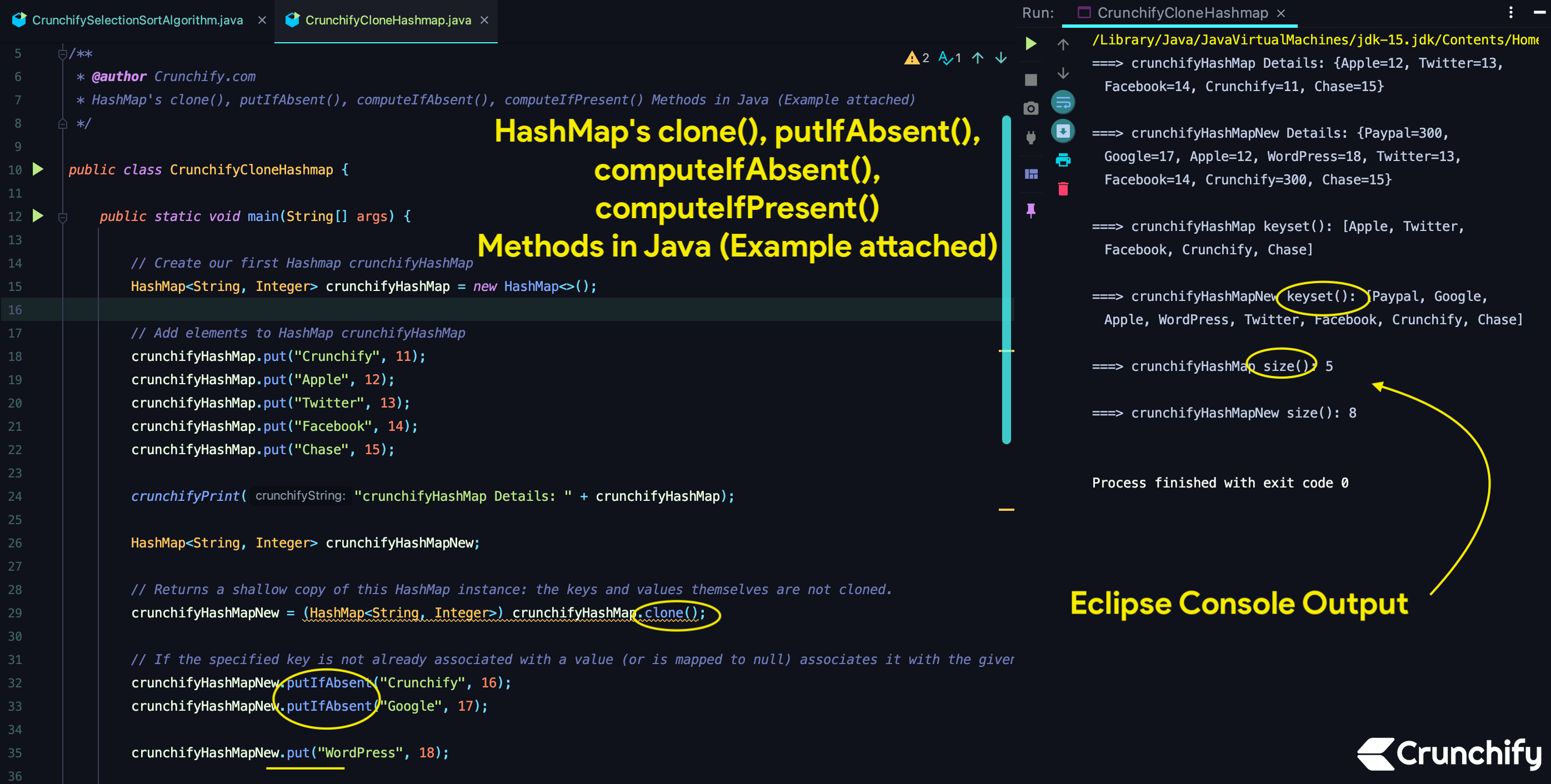Restore default layout in Run panel
1551x784 pixels.
tap(1031, 173)
